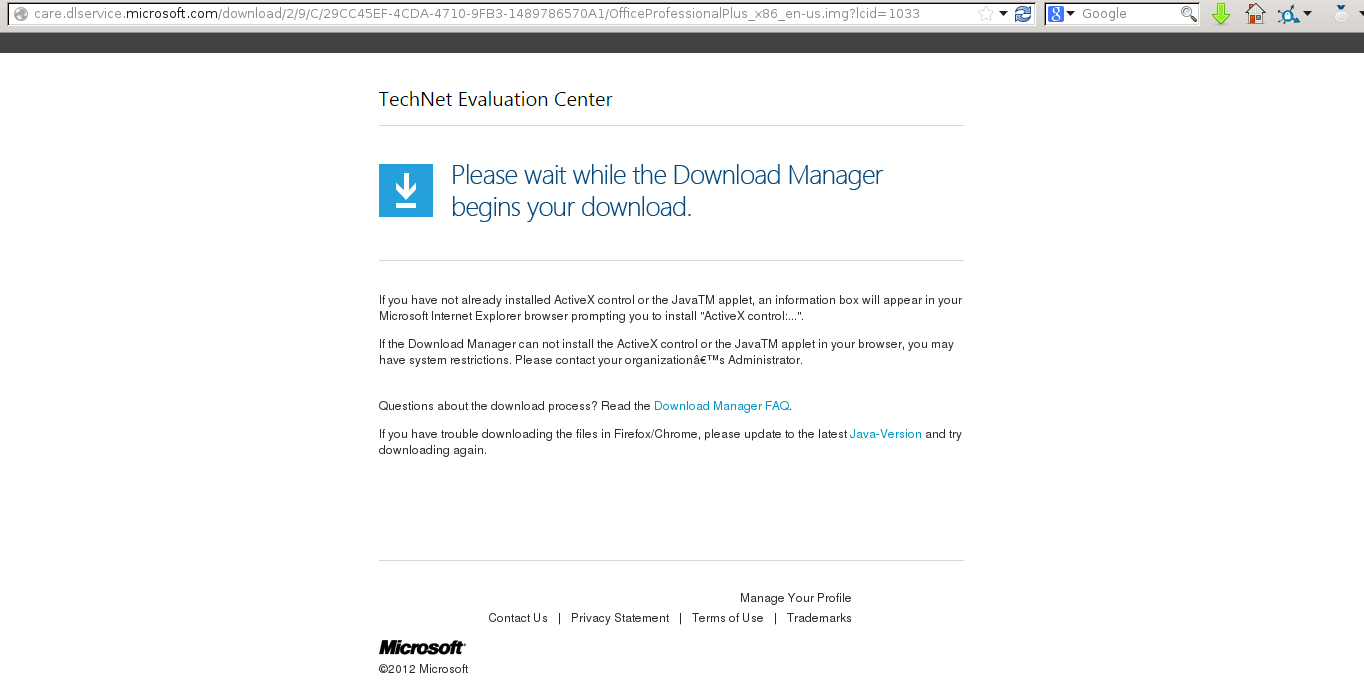Click the blue network add-on toolbar icon

click(1288, 14)
